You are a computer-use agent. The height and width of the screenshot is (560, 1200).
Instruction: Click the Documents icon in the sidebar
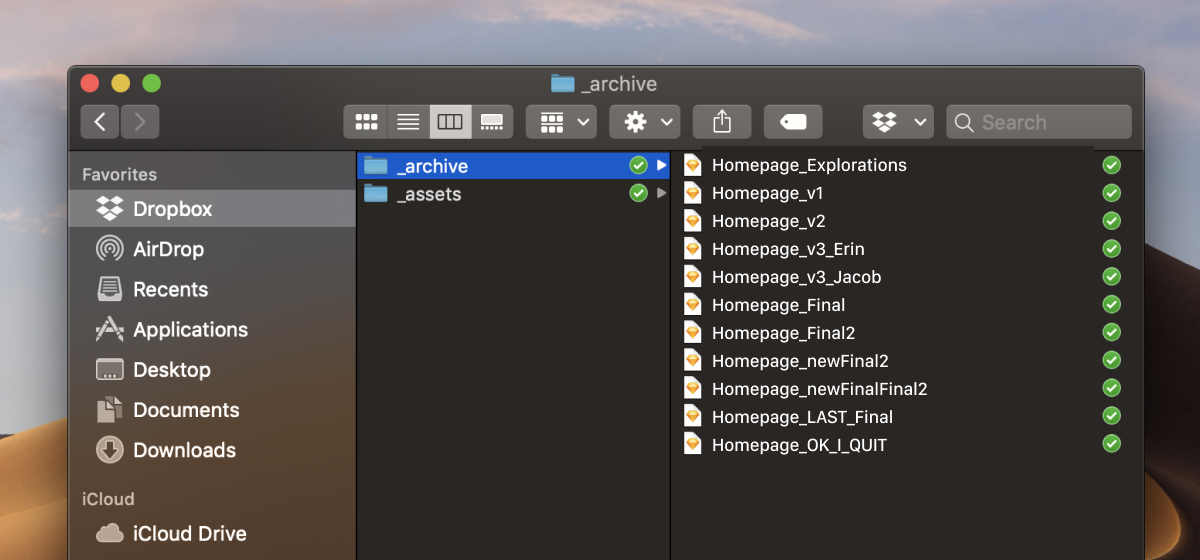[109, 410]
